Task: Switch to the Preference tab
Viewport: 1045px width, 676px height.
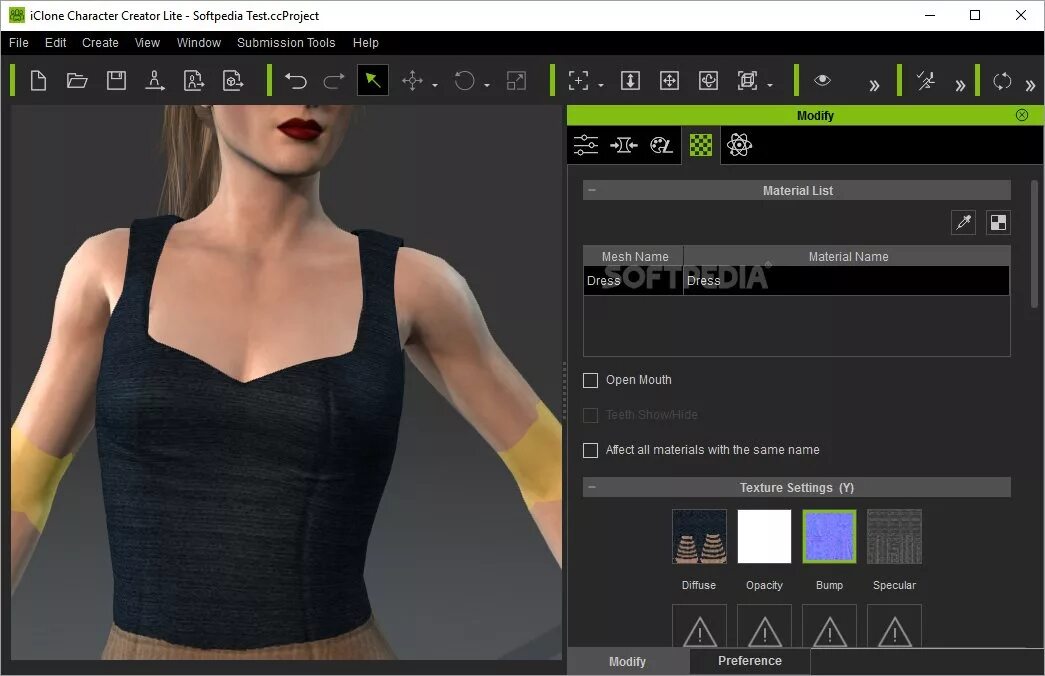Action: [750, 661]
